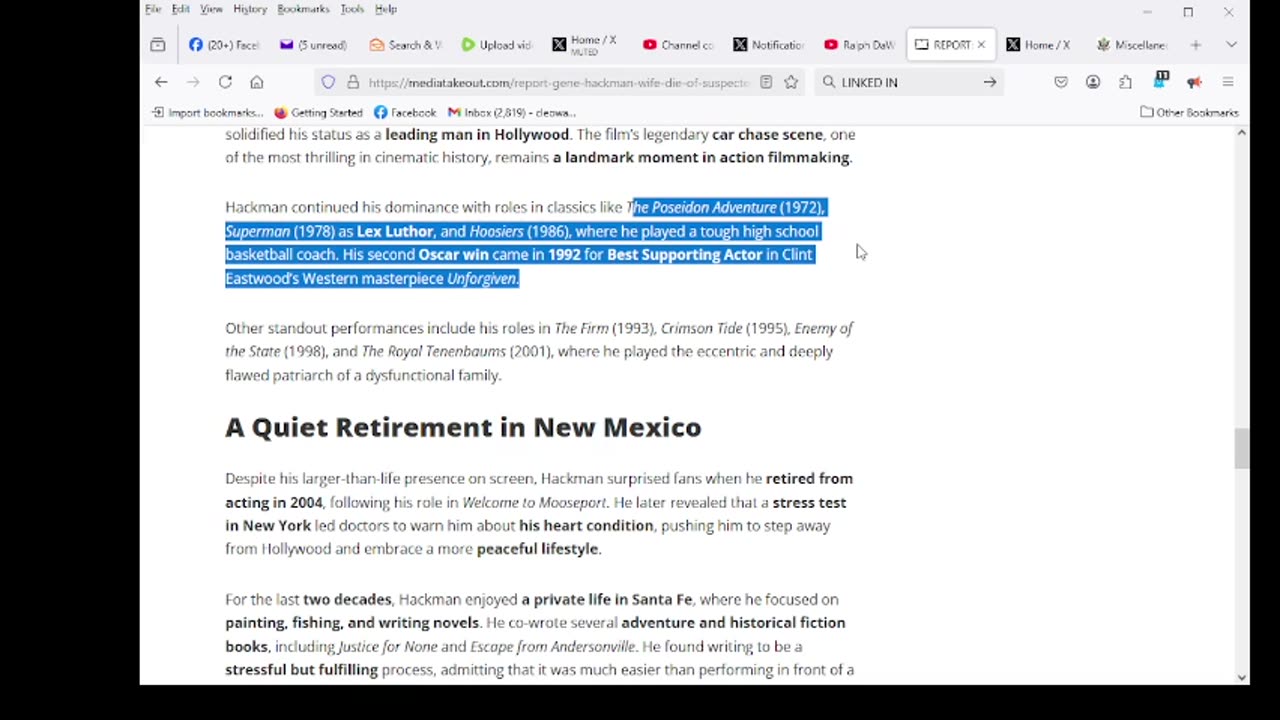Maximize the Firefox window
Screen dimensions: 1280x720
pyautogui.click(x=1188, y=12)
